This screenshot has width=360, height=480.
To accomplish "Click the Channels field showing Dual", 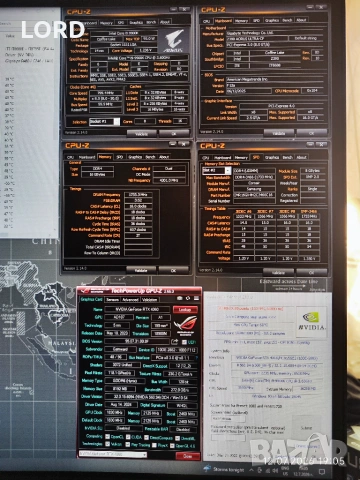I will point(169,169).
